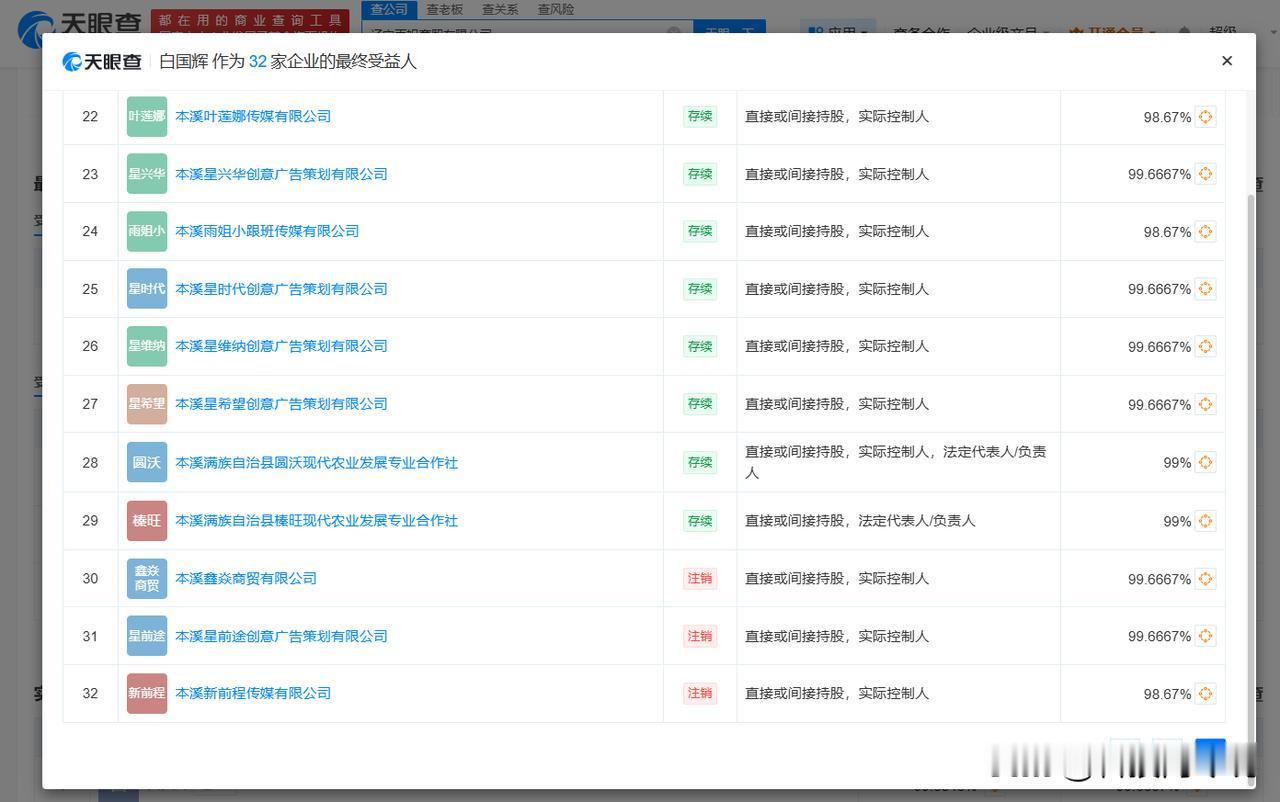Click 99.6667% share for 本溪星兴华
The width and height of the screenshot is (1280, 802).
coord(1159,174)
